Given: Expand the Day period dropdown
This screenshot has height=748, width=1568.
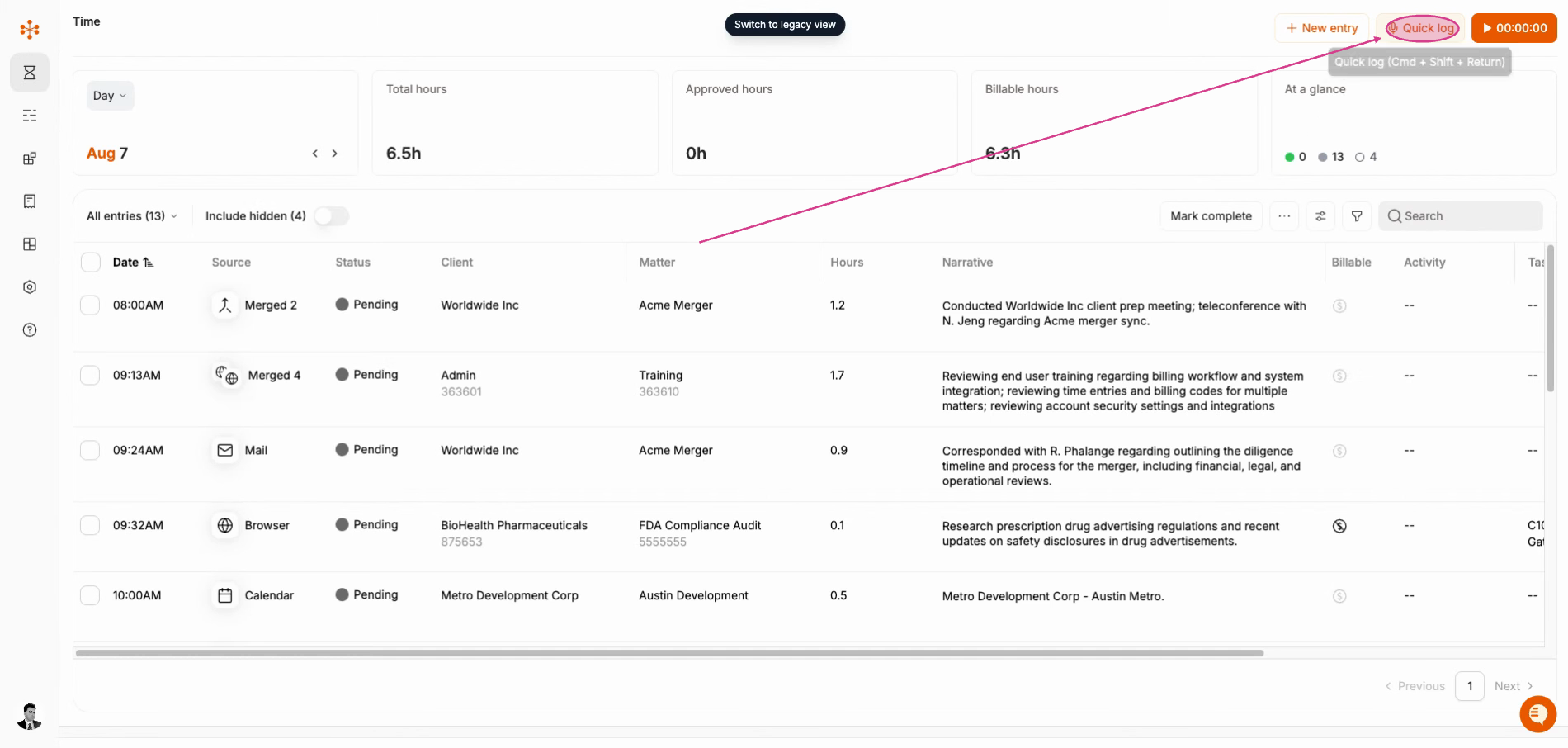Looking at the screenshot, I should coord(110,96).
